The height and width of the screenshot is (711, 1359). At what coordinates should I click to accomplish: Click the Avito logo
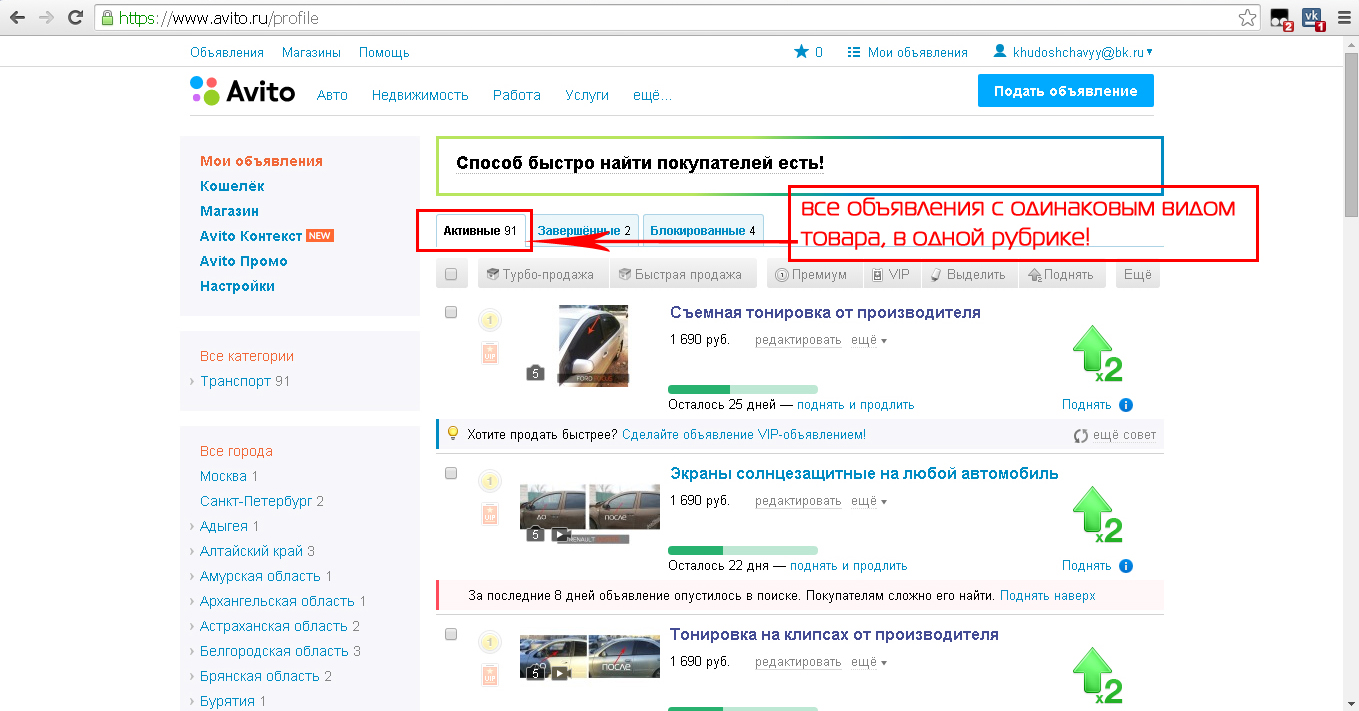[x=243, y=91]
